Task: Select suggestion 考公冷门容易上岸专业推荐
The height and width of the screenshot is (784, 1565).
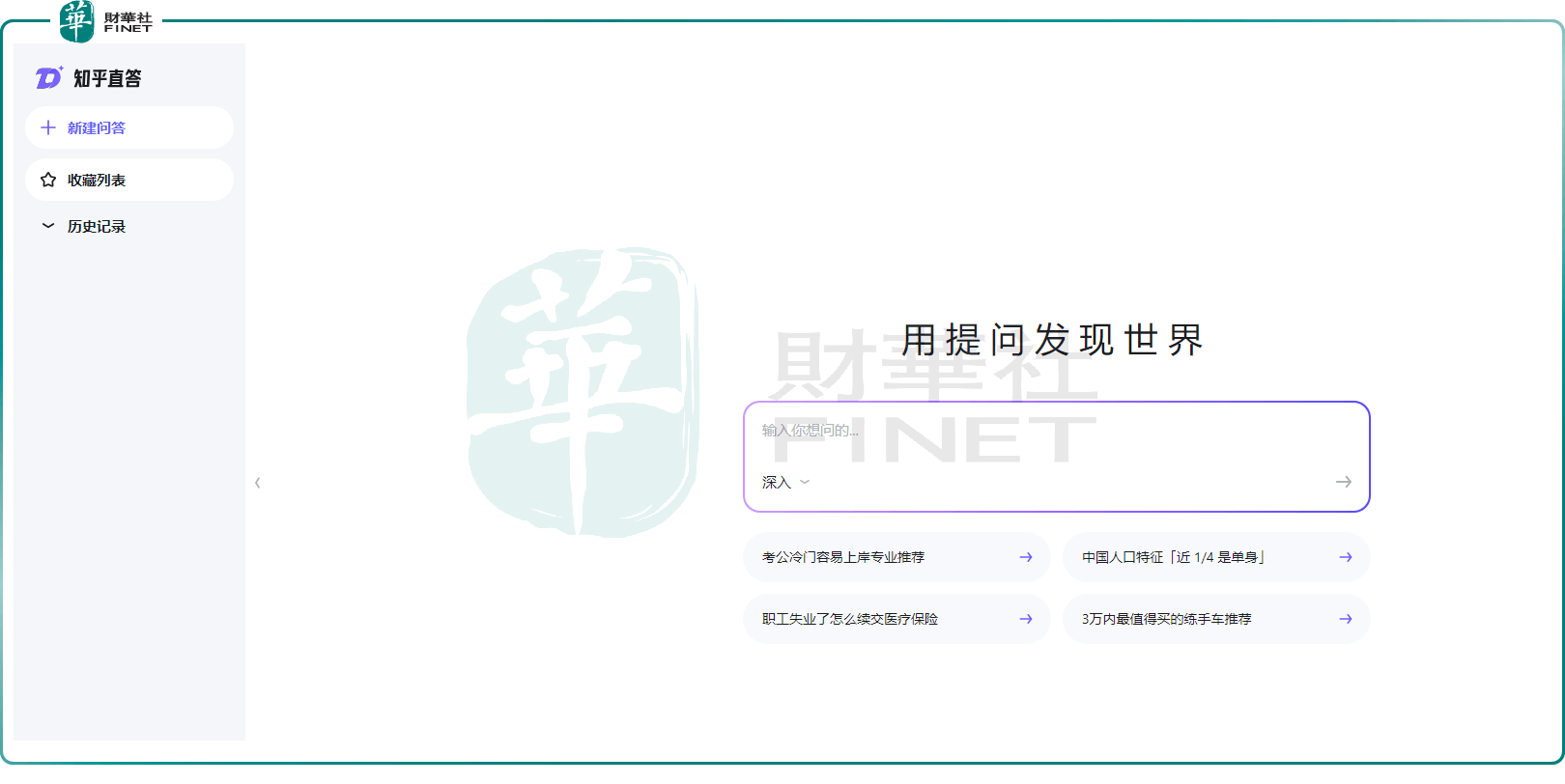Action: point(896,557)
